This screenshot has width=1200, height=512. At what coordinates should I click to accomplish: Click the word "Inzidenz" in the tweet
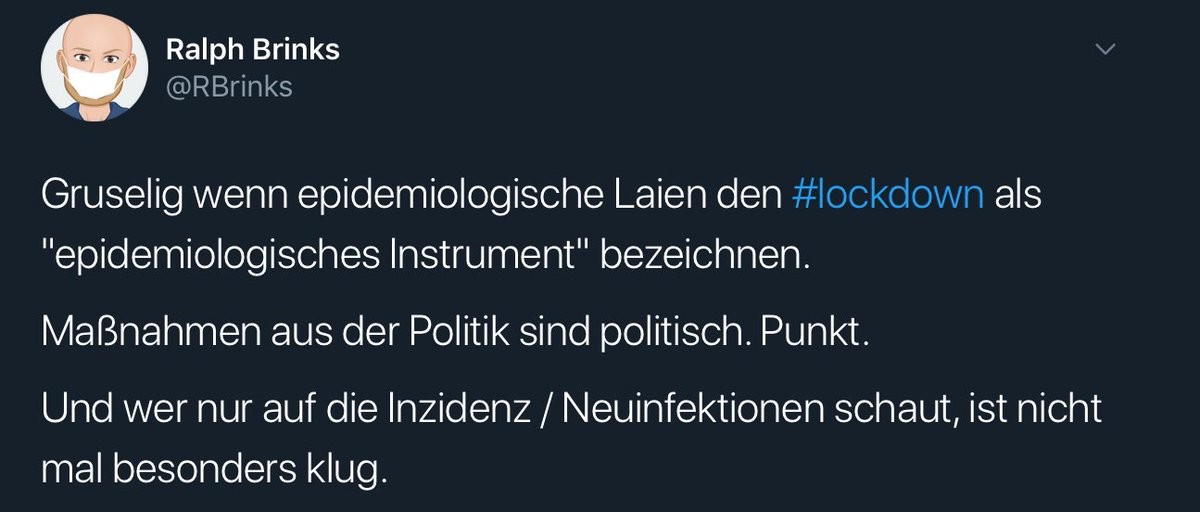[474, 409]
